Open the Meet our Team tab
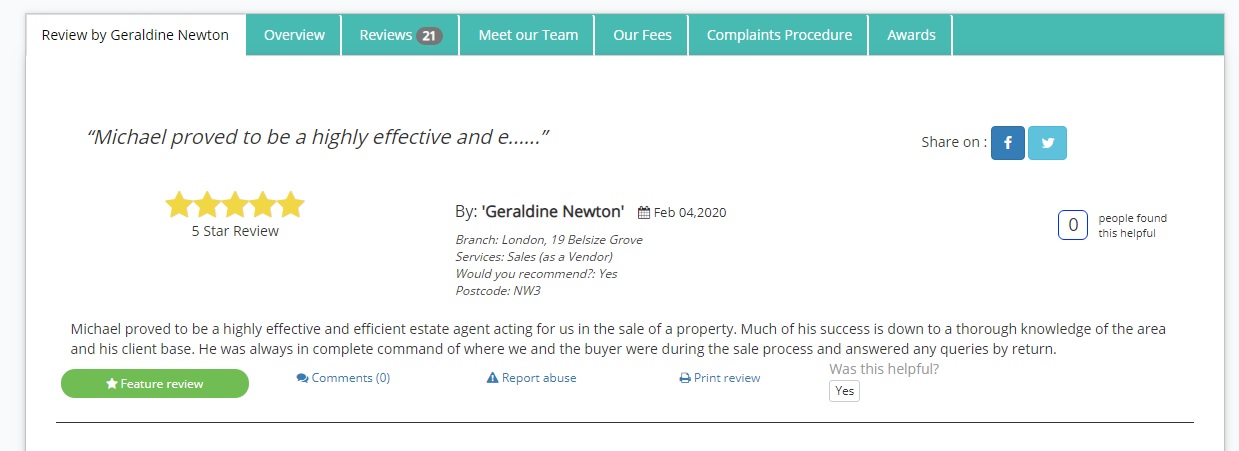Viewport: 1239px width, 451px height. pyautogui.click(x=528, y=35)
